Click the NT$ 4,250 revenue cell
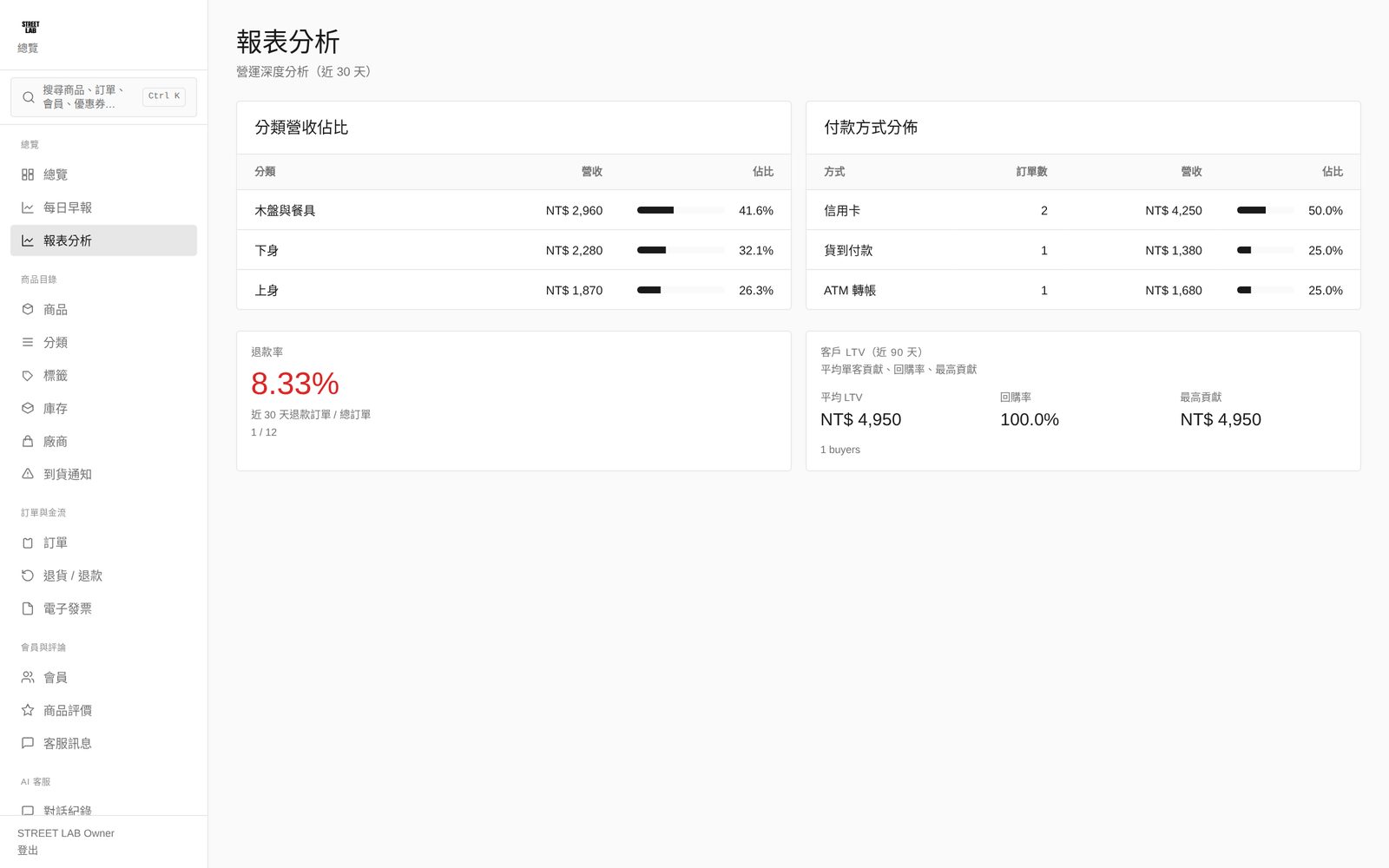The image size is (1389, 868). [x=1174, y=210]
